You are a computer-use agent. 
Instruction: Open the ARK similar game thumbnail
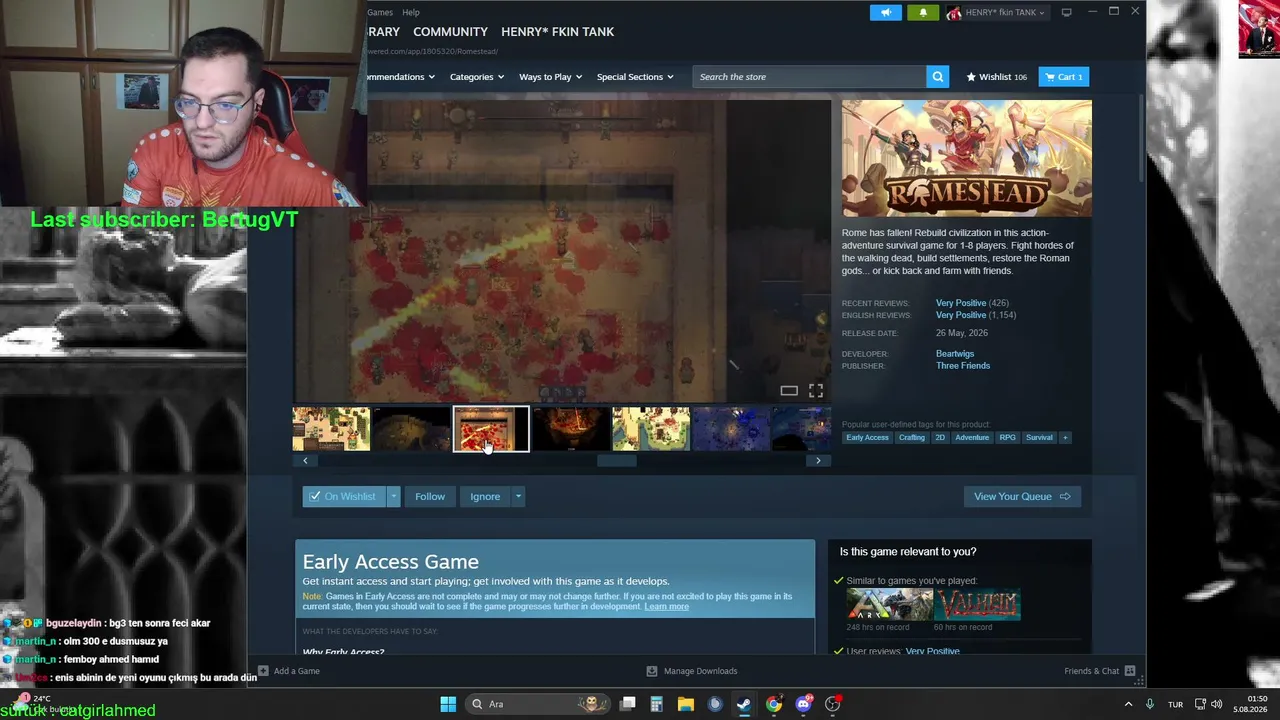click(890, 604)
